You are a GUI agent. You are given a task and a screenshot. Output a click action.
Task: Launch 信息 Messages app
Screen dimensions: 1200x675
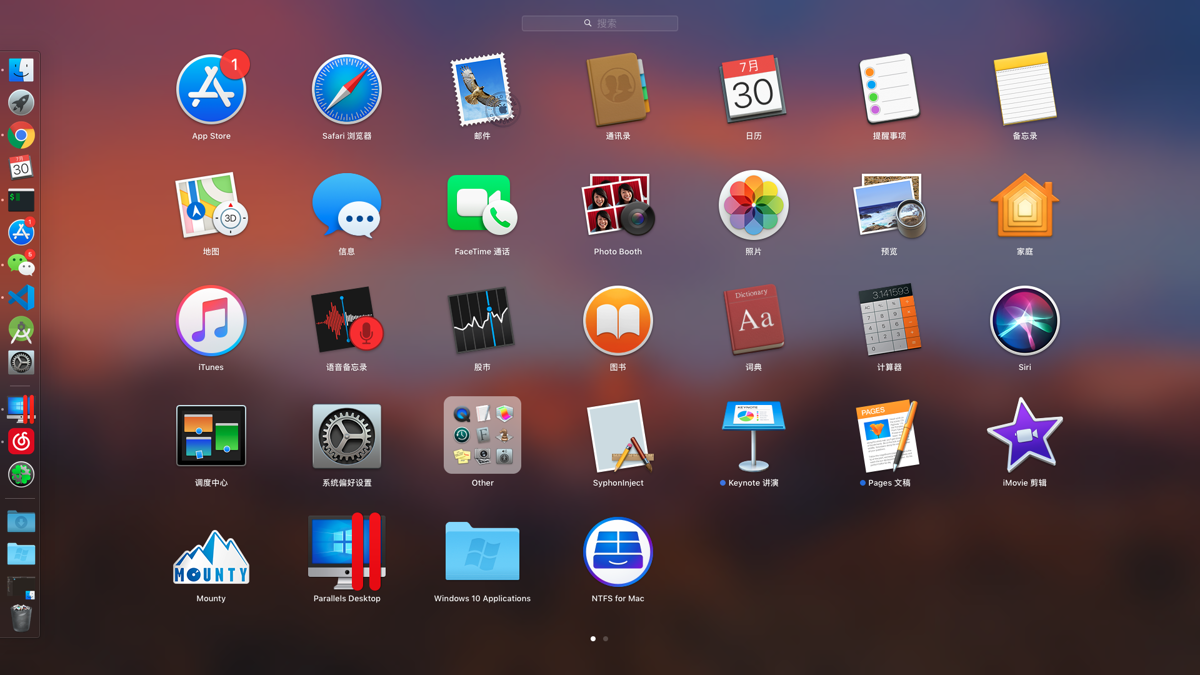tap(347, 206)
